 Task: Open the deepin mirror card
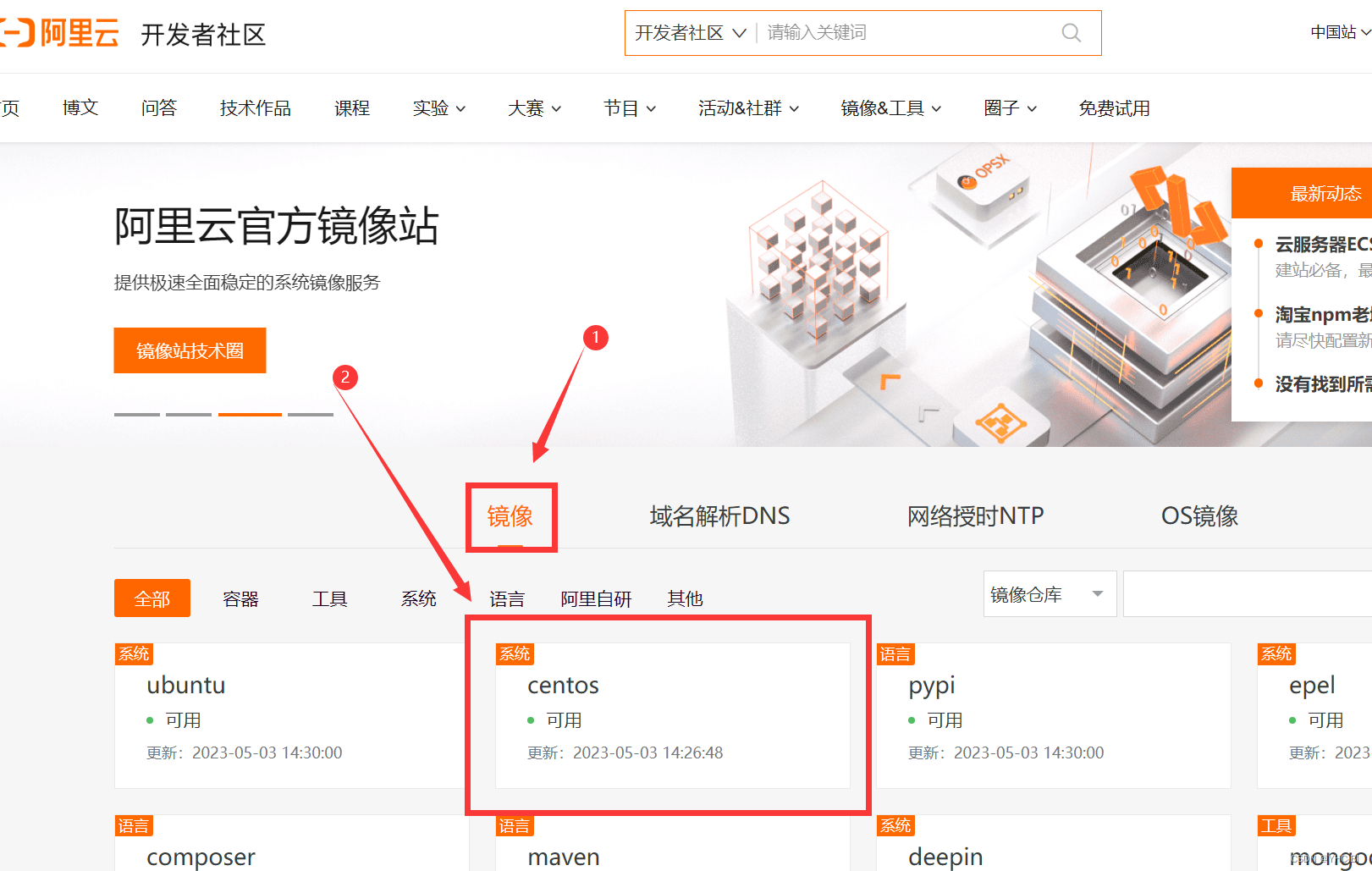[1054, 843]
